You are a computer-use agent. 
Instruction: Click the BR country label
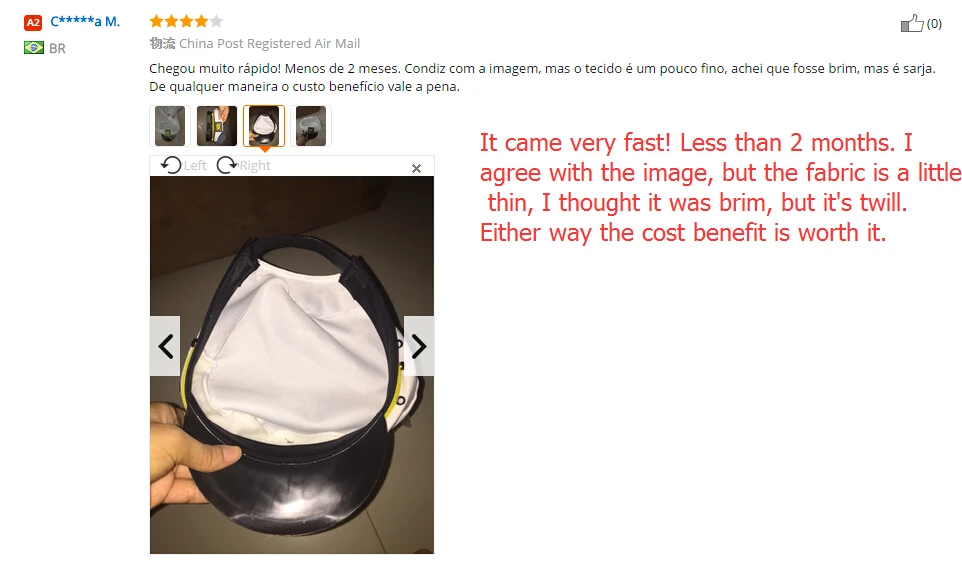pos(57,48)
